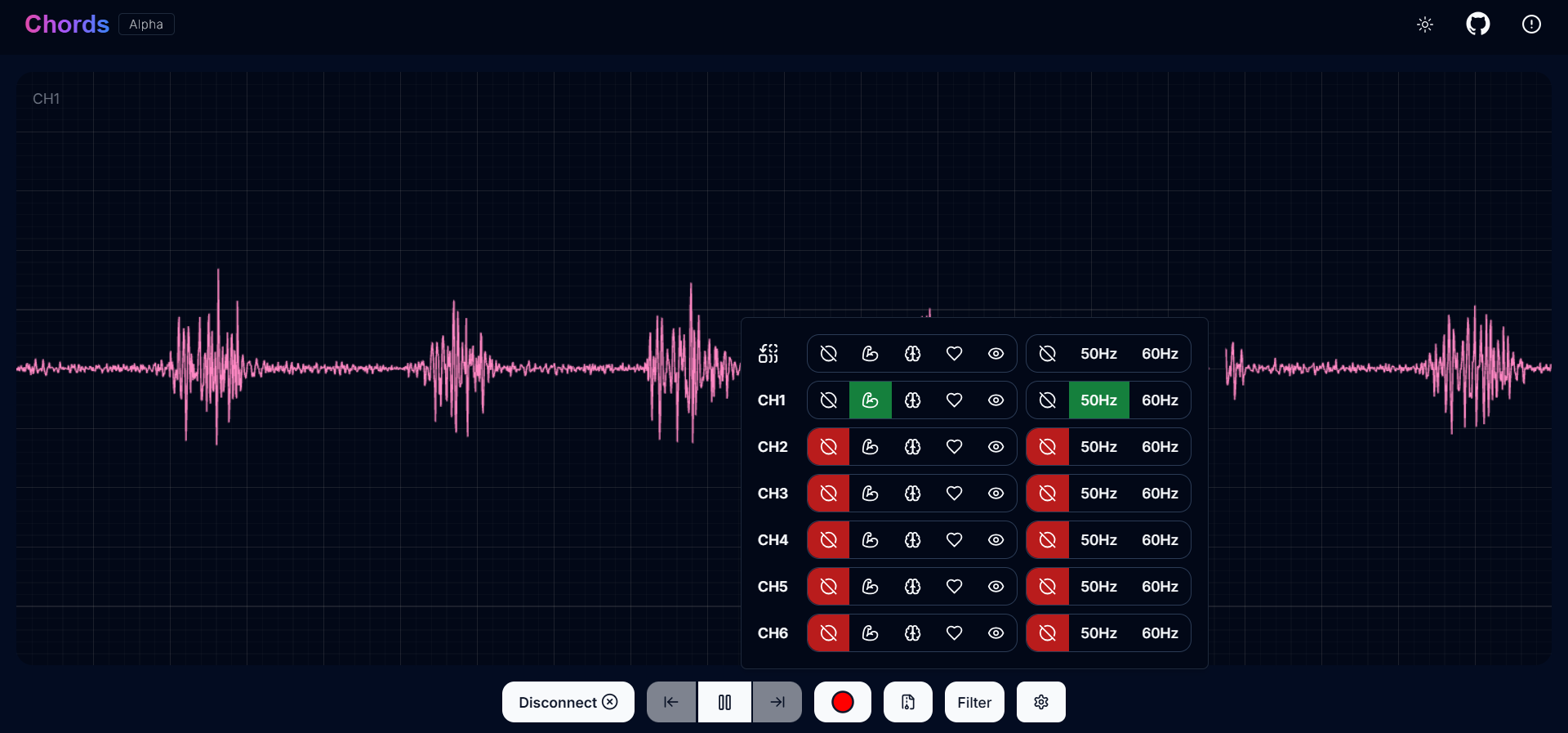Toggle the light/dark theme sun icon
Screen dimensions: 1568x733
coord(1425,25)
